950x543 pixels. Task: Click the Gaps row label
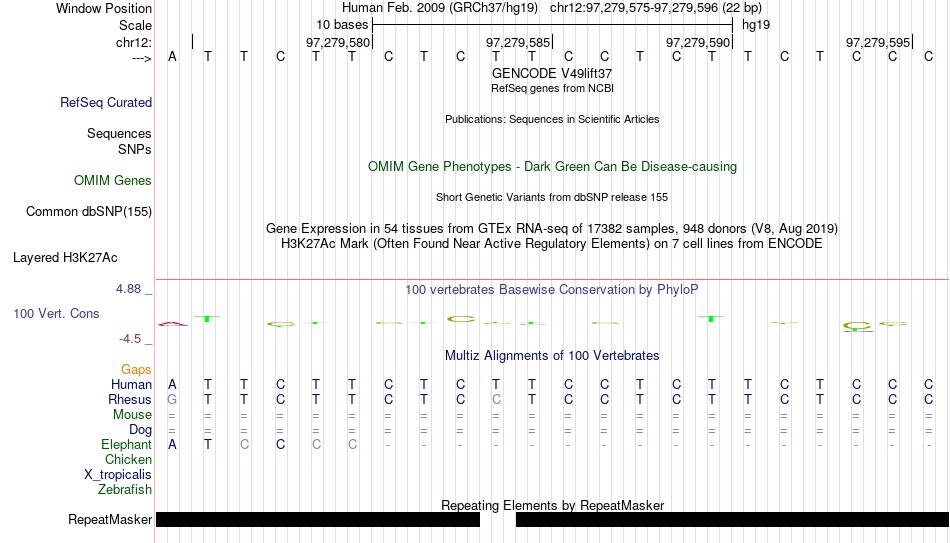pyautogui.click(x=136, y=369)
